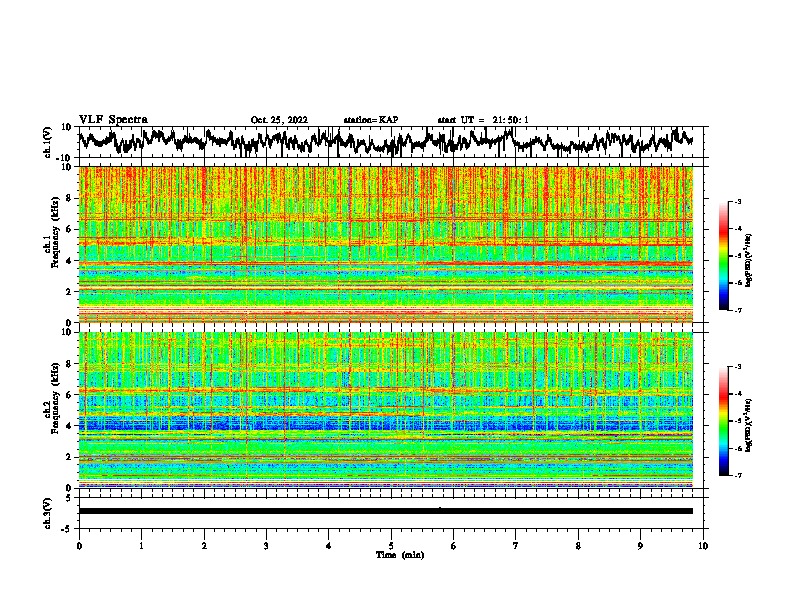Click the ch.2 colorbar log(PSD) unit label
The width and height of the screenshot is (792, 612).
coord(749,425)
